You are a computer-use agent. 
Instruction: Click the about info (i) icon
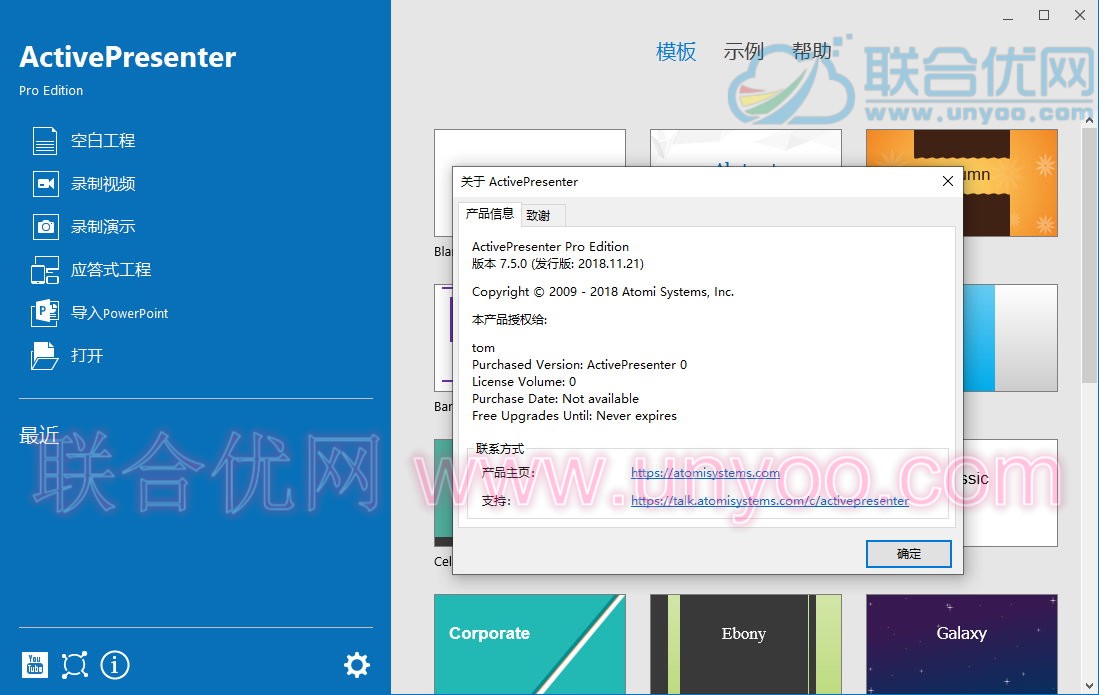pyautogui.click(x=115, y=665)
